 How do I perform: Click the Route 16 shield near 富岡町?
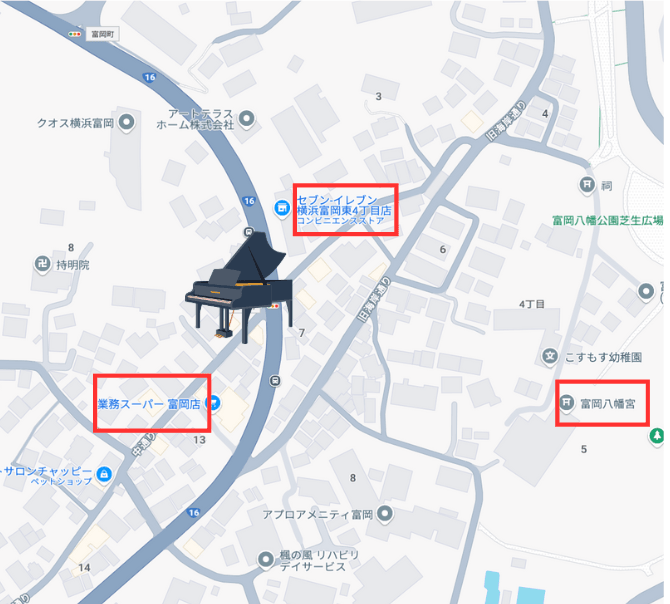pyautogui.click(x=149, y=77)
